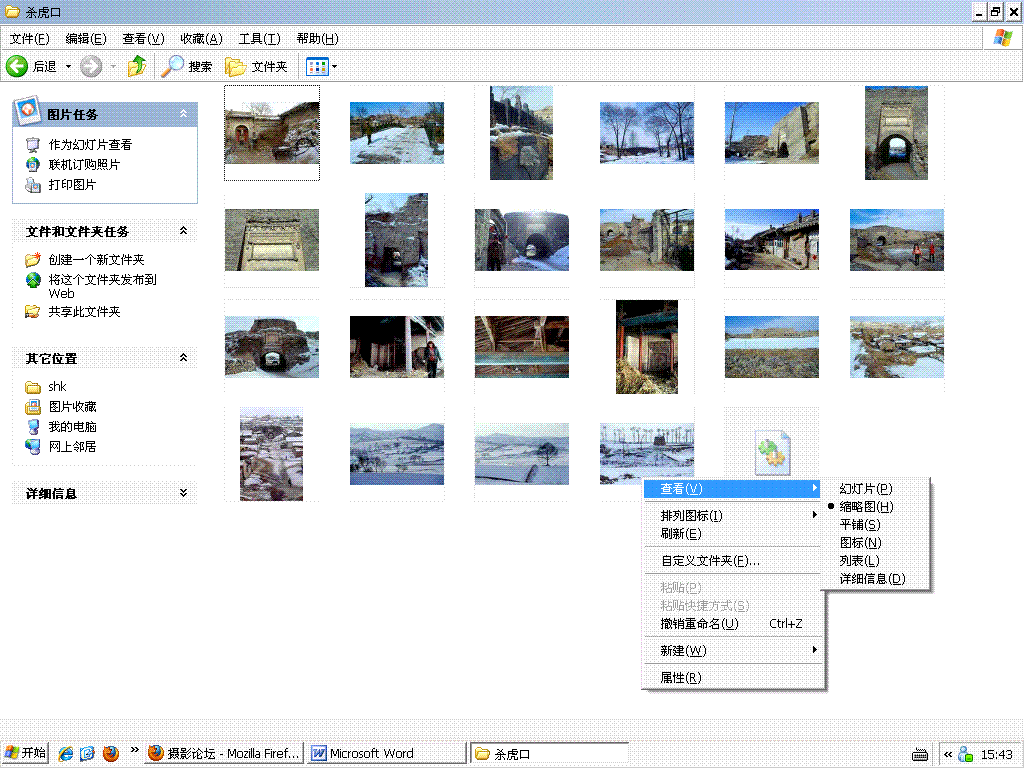The image size is (1024, 768).
Task: Select the file icon with puzzle piece
Action: (773, 452)
